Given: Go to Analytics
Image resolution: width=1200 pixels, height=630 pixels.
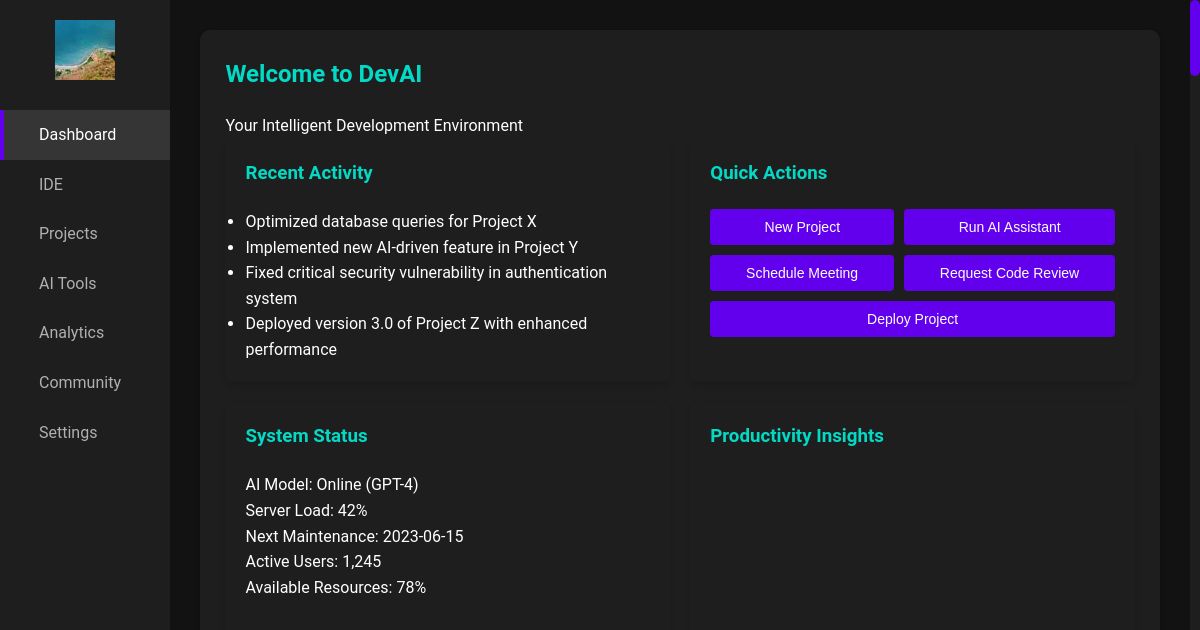Looking at the screenshot, I should (x=71, y=332).
